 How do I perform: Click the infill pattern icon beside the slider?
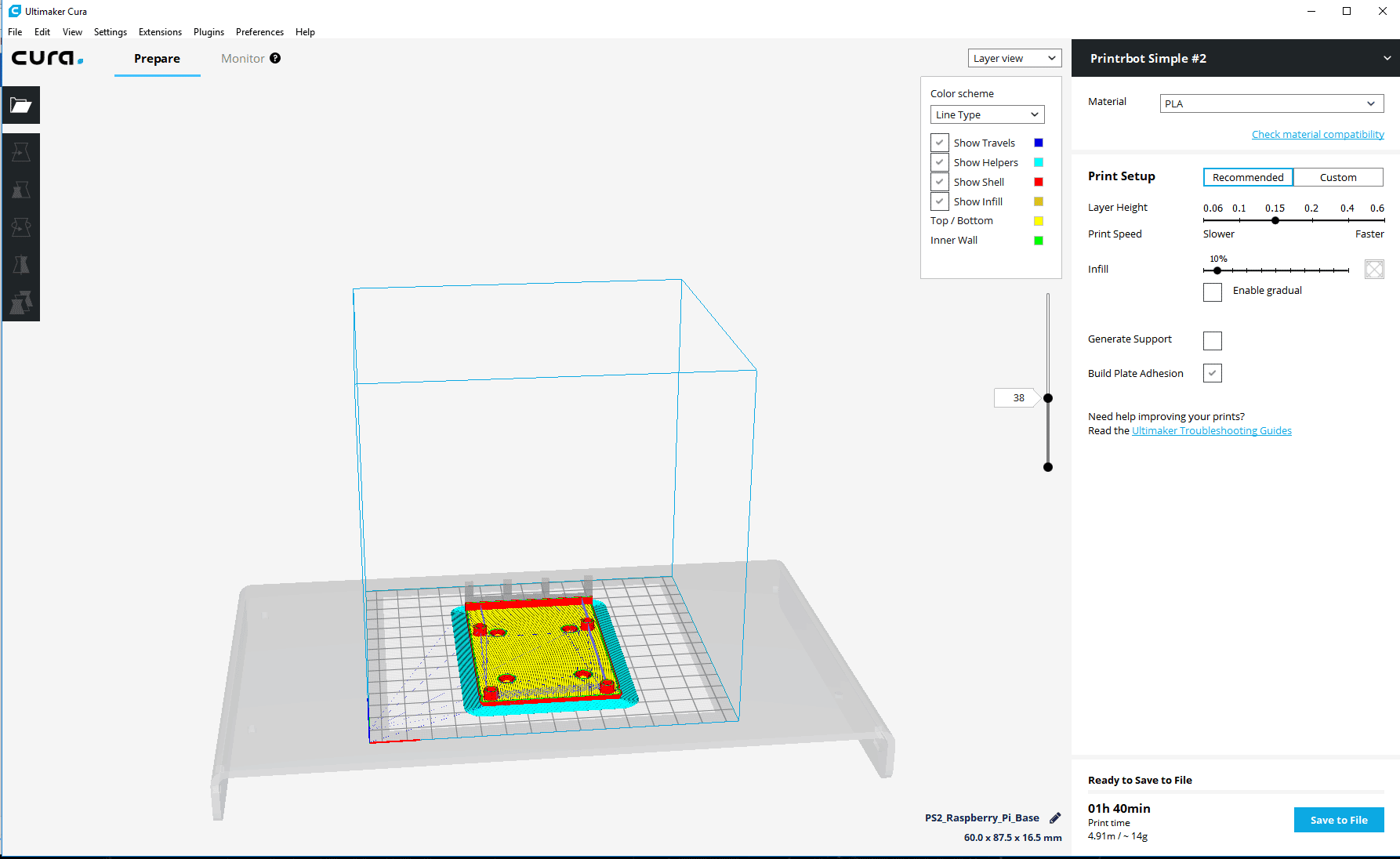point(1374,270)
